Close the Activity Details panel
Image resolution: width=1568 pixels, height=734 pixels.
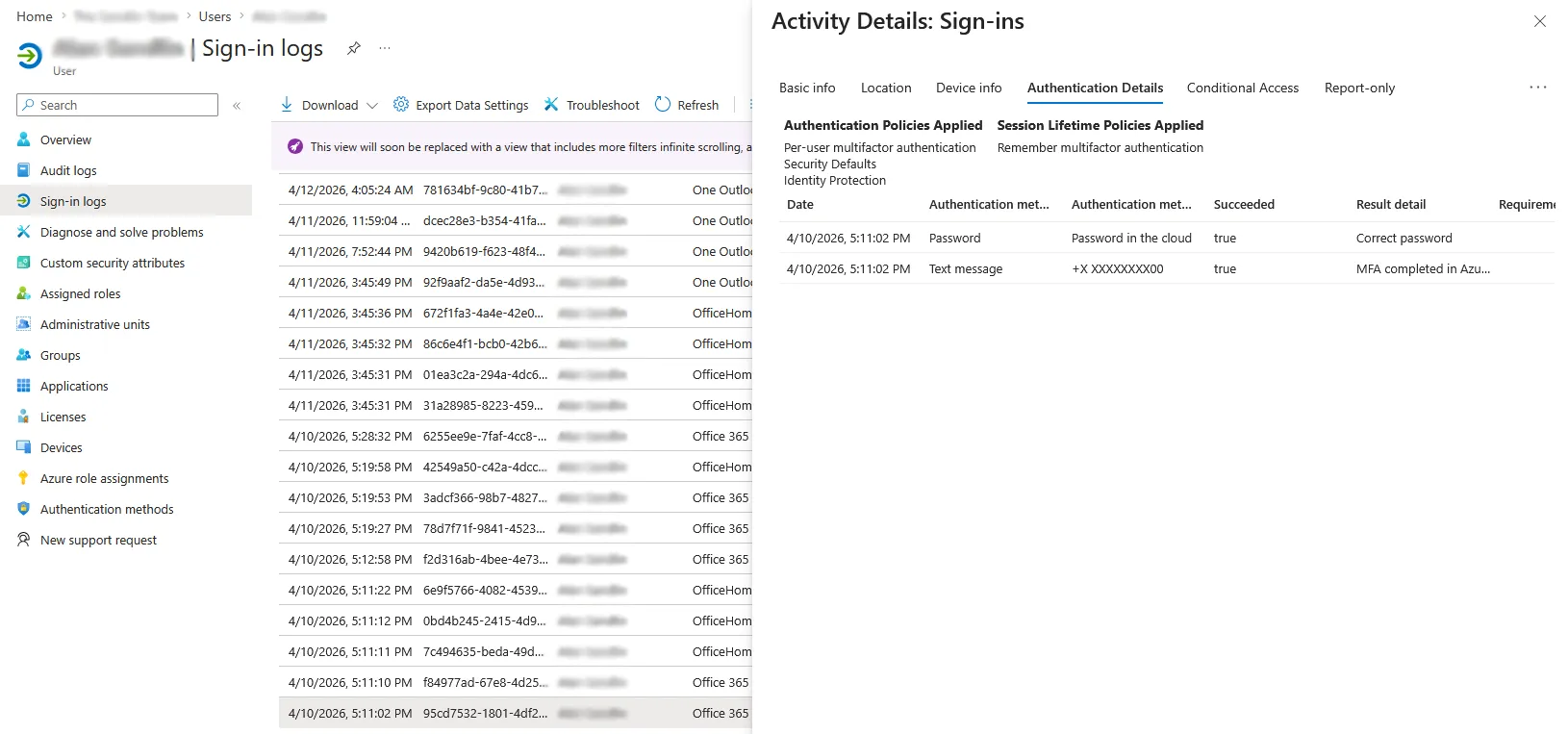pyautogui.click(x=1539, y=21)
